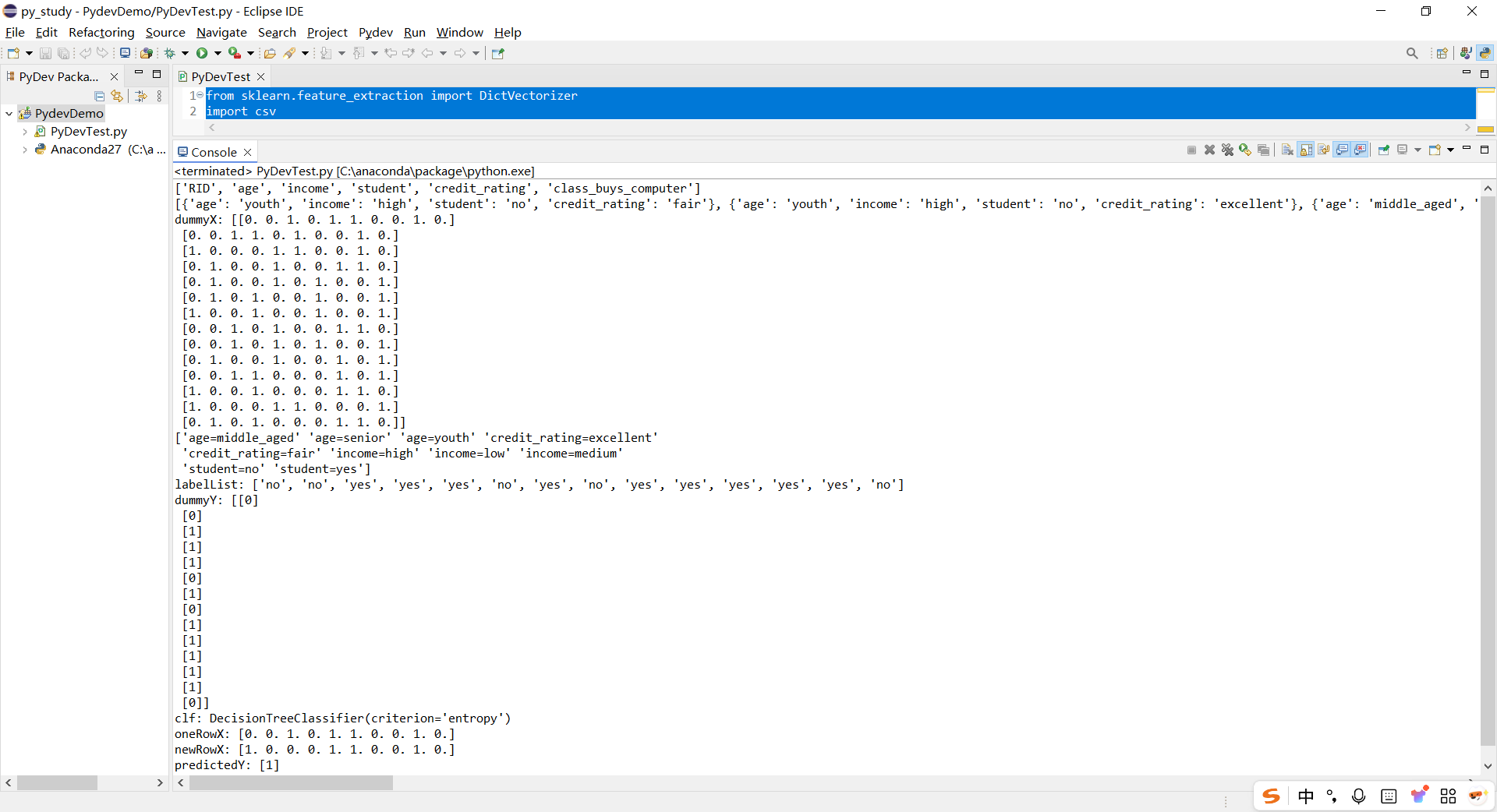Open the Navigate menu
The height and width of the screenshot is (812, 1497).
221,32
